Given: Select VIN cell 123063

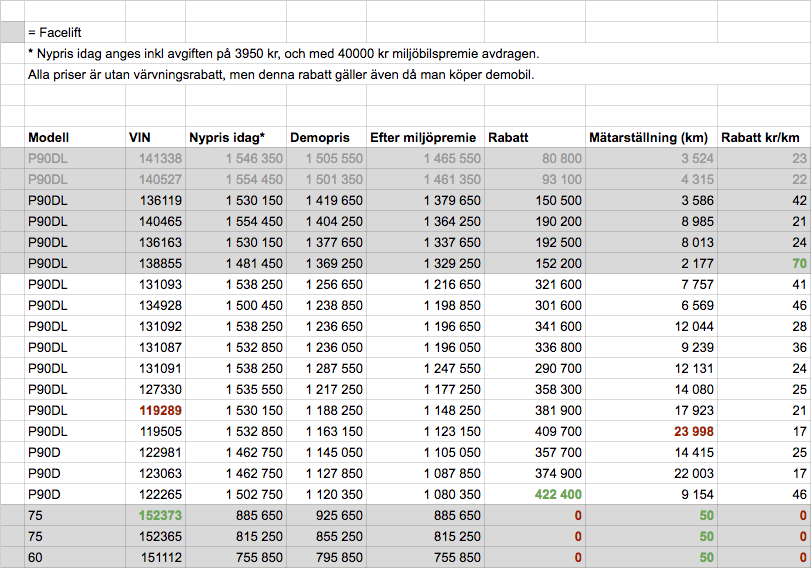Looking at the screenshot, I should pyautogui.click(x=155, y=473).
